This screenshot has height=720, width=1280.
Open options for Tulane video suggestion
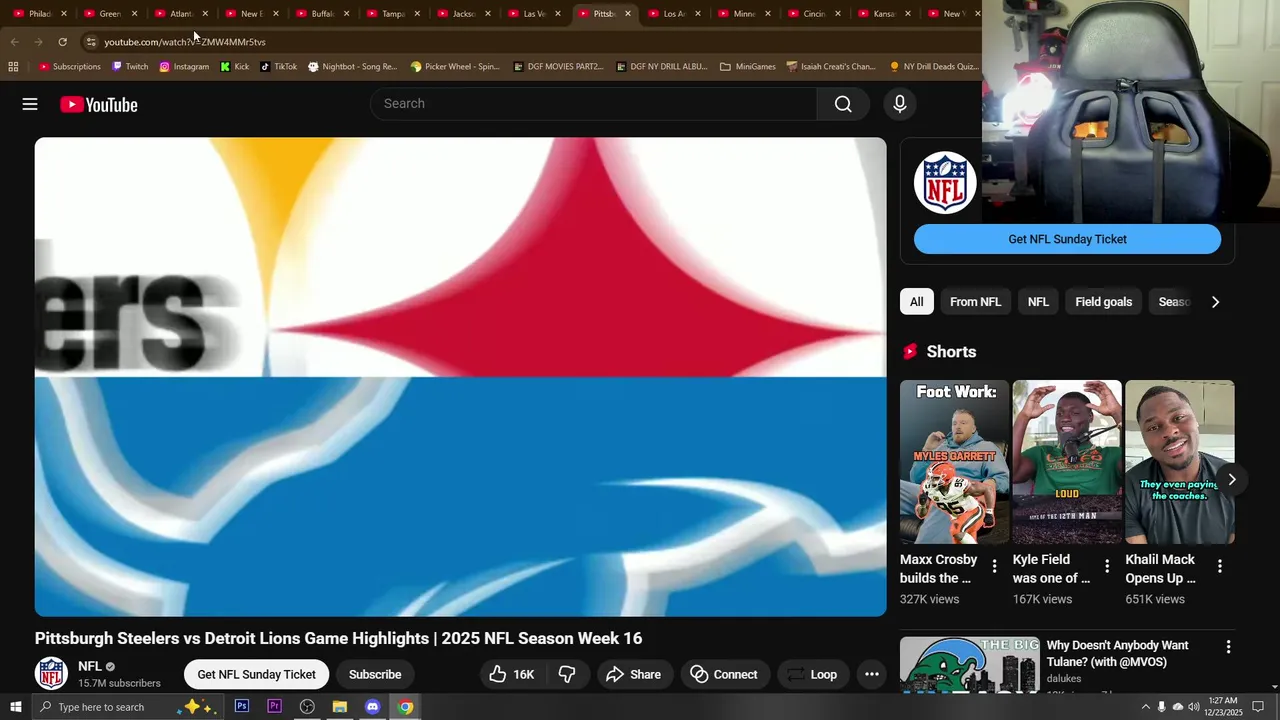(x=1228, y=647)
